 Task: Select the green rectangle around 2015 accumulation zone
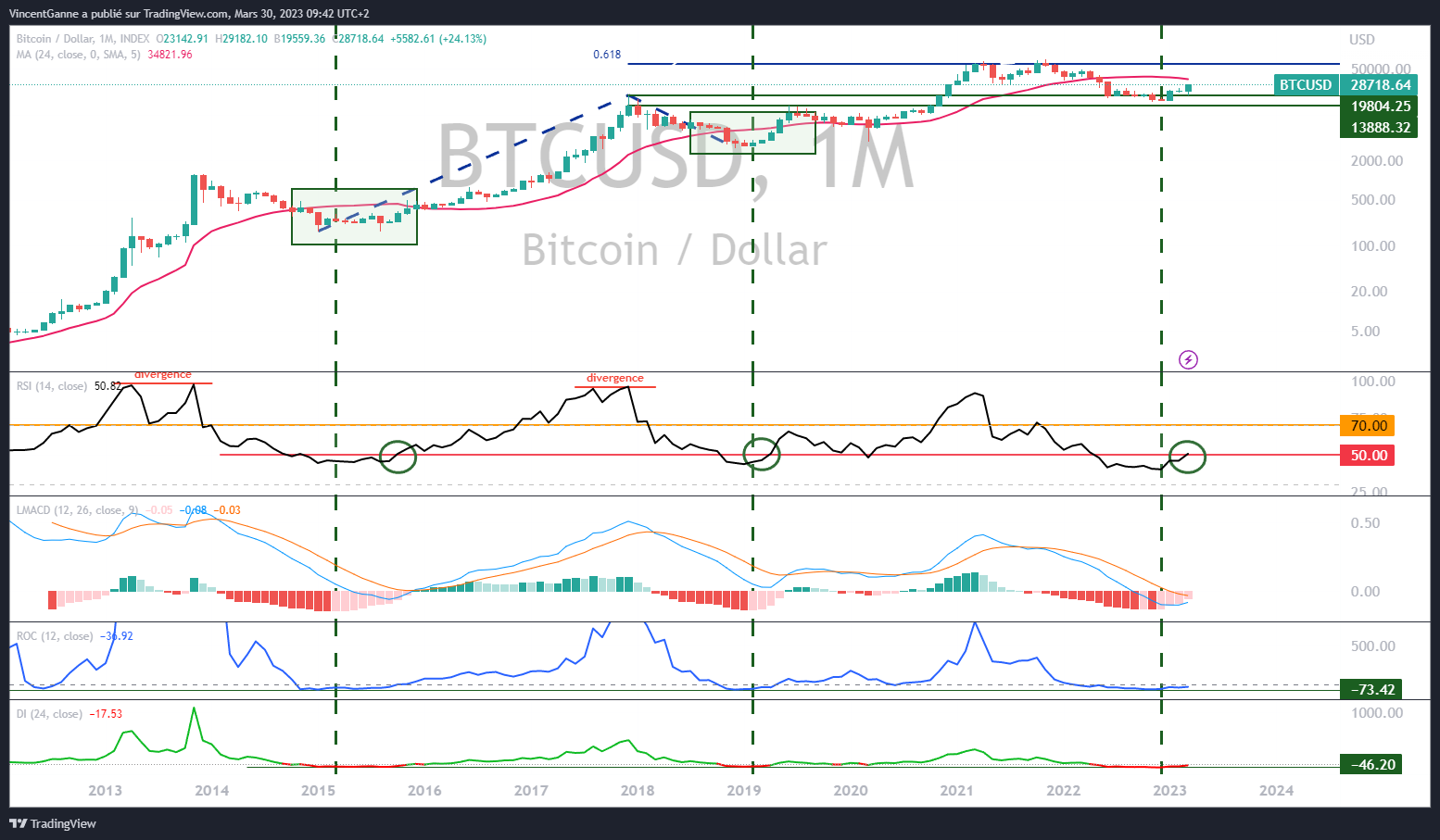click(x=354, y=217)
